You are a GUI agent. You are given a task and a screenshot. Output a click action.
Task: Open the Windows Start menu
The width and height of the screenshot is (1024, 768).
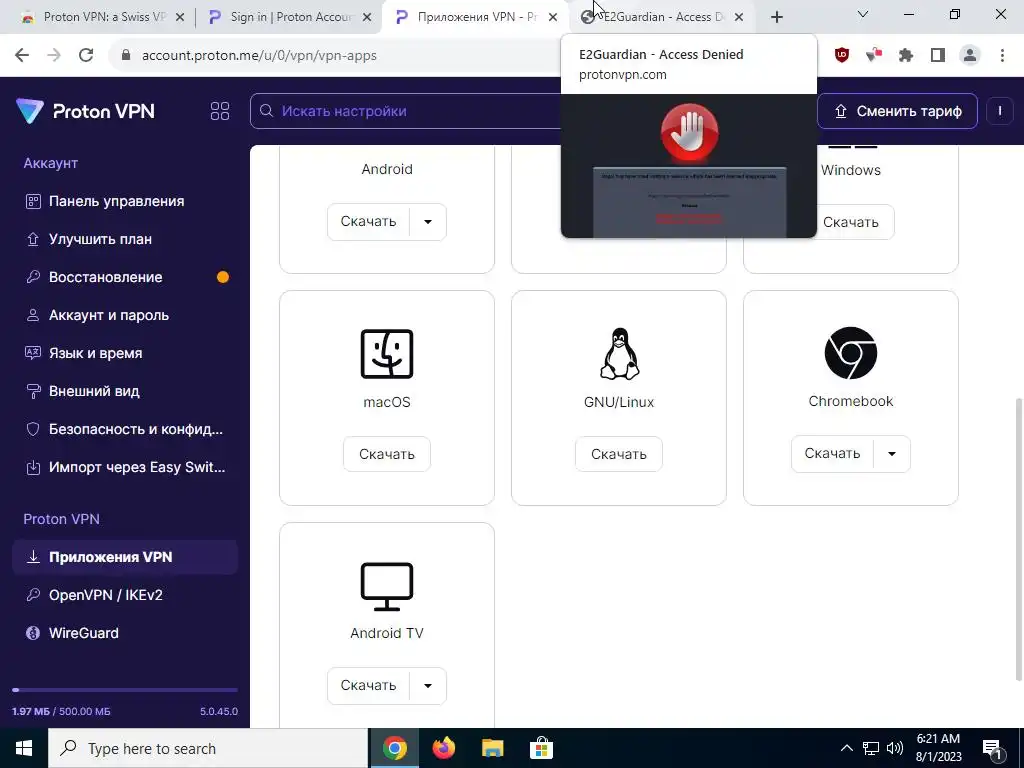[24, 748]
